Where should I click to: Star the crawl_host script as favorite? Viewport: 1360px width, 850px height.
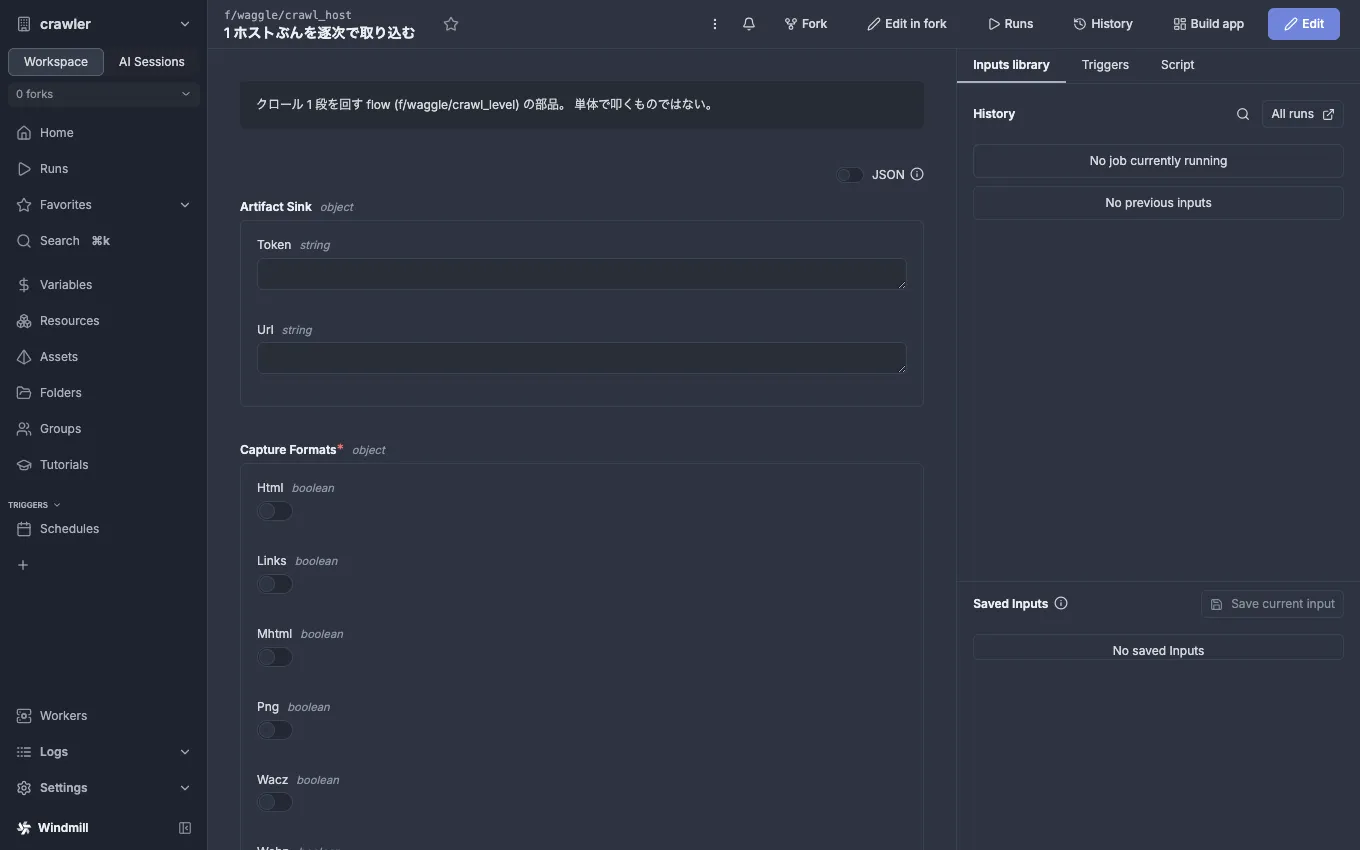(451, 24)
